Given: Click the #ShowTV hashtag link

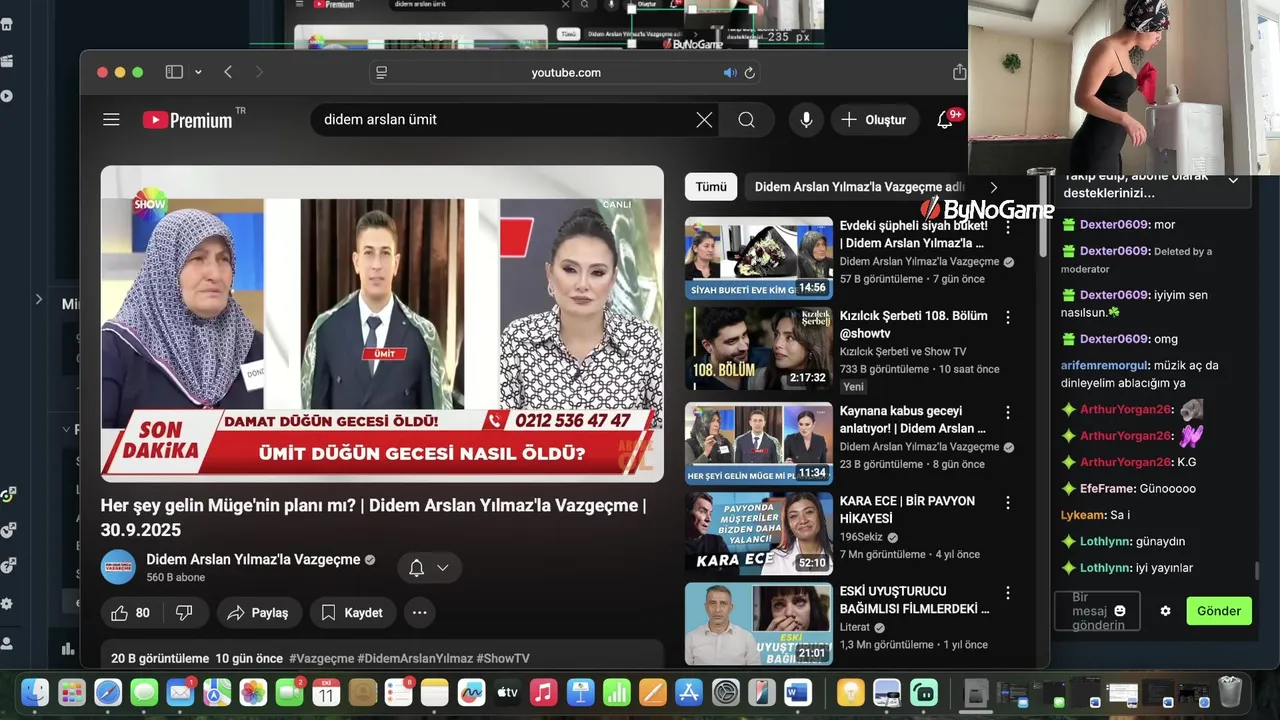Looking at the screenshot, I should pos(503,658).
